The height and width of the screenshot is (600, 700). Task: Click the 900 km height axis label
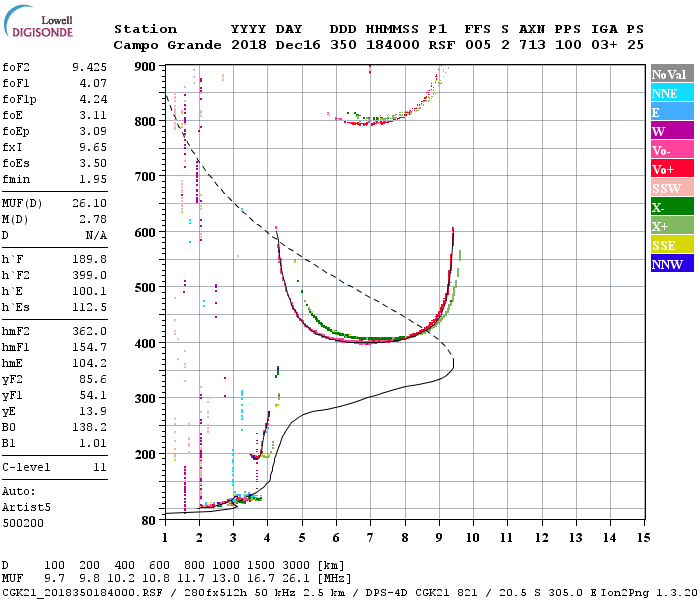145,67
